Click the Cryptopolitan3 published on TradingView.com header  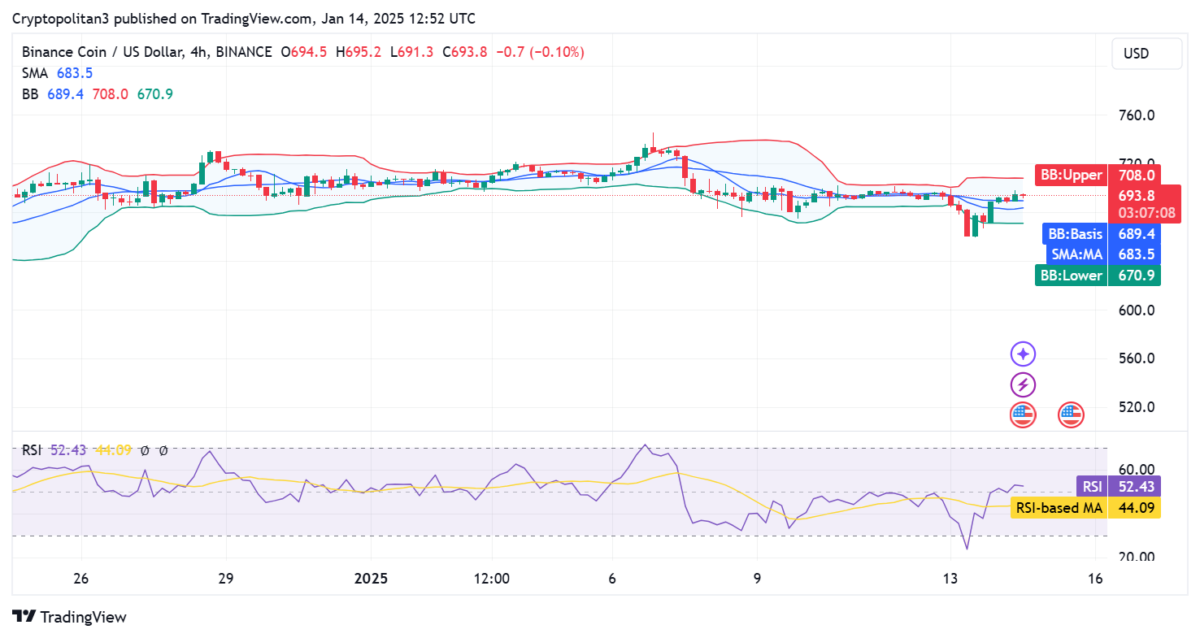(x=244, y=19)
